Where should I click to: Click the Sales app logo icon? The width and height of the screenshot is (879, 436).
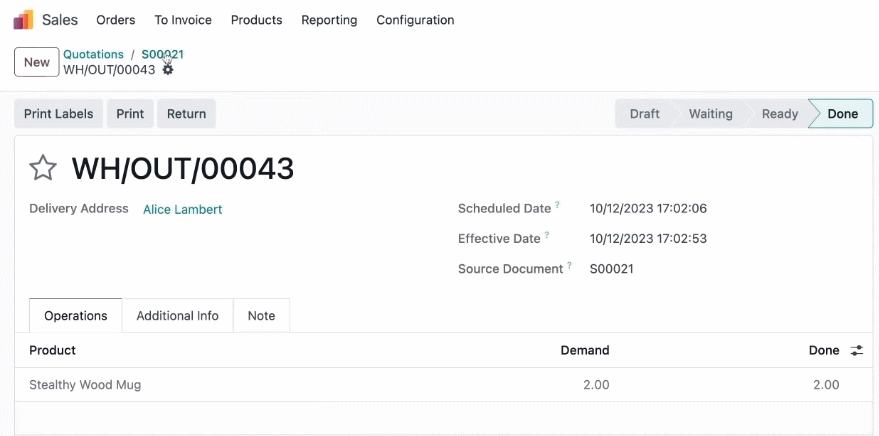click(24, 20)
